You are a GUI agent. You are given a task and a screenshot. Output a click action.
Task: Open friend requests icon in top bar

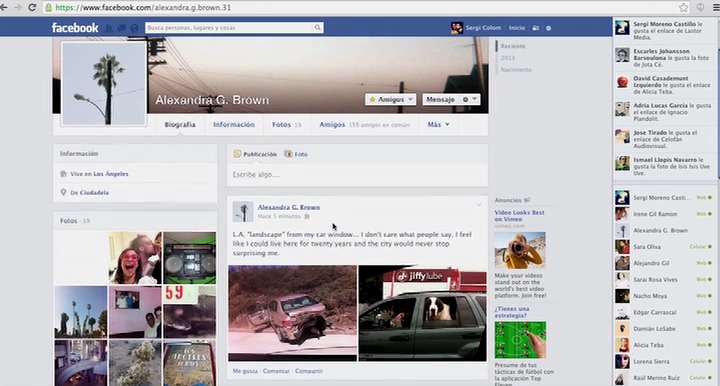[x=109, y=28]
